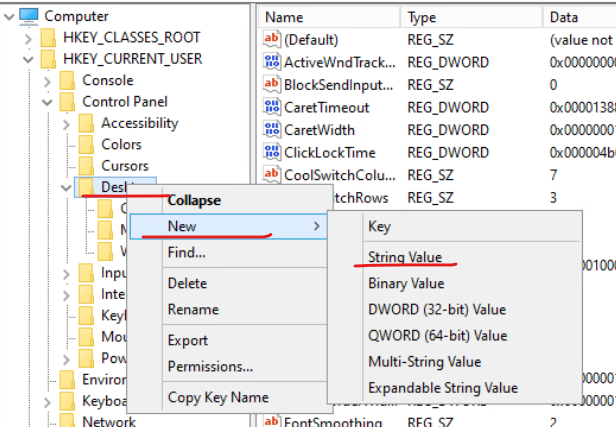Choose Collapse in the context menu

point(194,200)
